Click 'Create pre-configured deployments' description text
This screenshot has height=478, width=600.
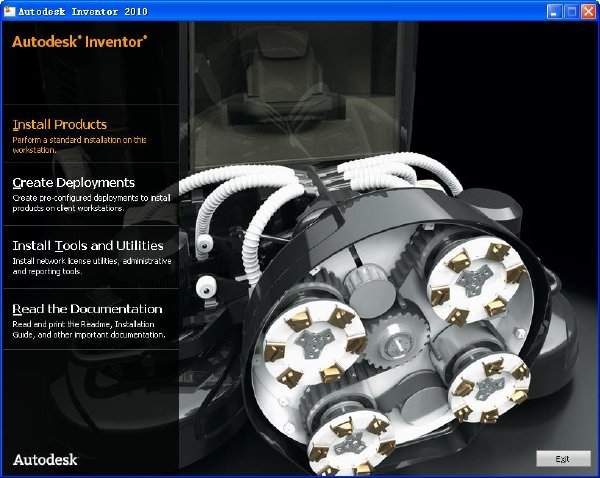[91, 203]
